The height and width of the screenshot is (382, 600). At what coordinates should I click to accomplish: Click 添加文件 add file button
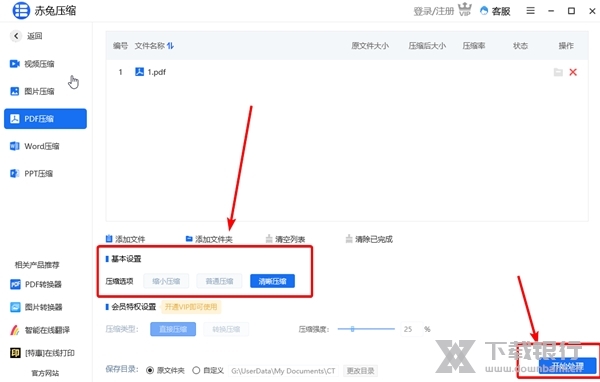(125, 239)
